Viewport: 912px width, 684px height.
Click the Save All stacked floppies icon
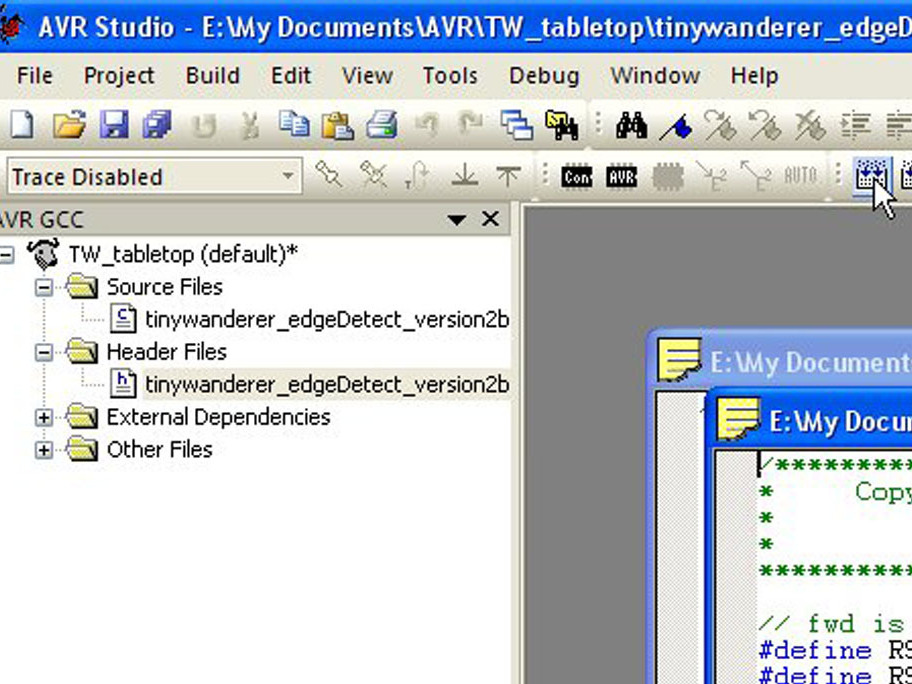coord(158,124)
